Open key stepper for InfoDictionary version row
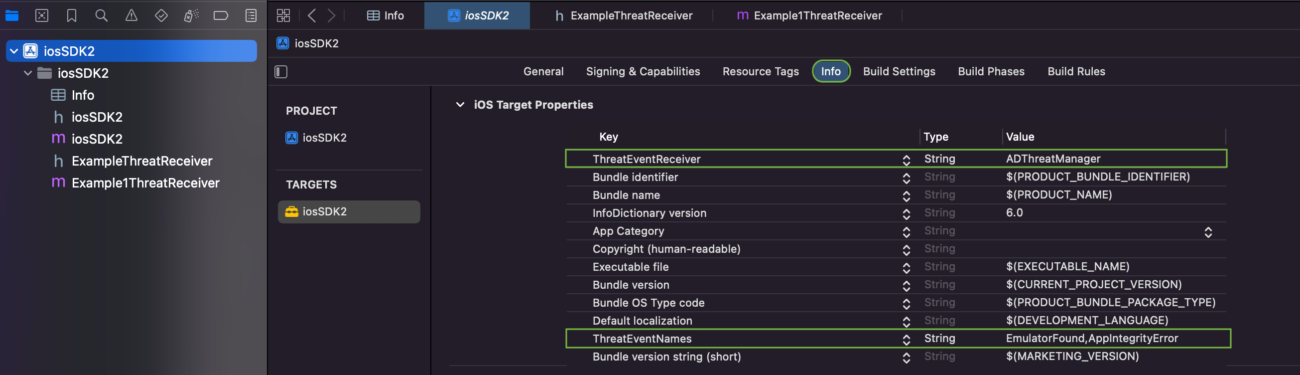 coord(906,213)
